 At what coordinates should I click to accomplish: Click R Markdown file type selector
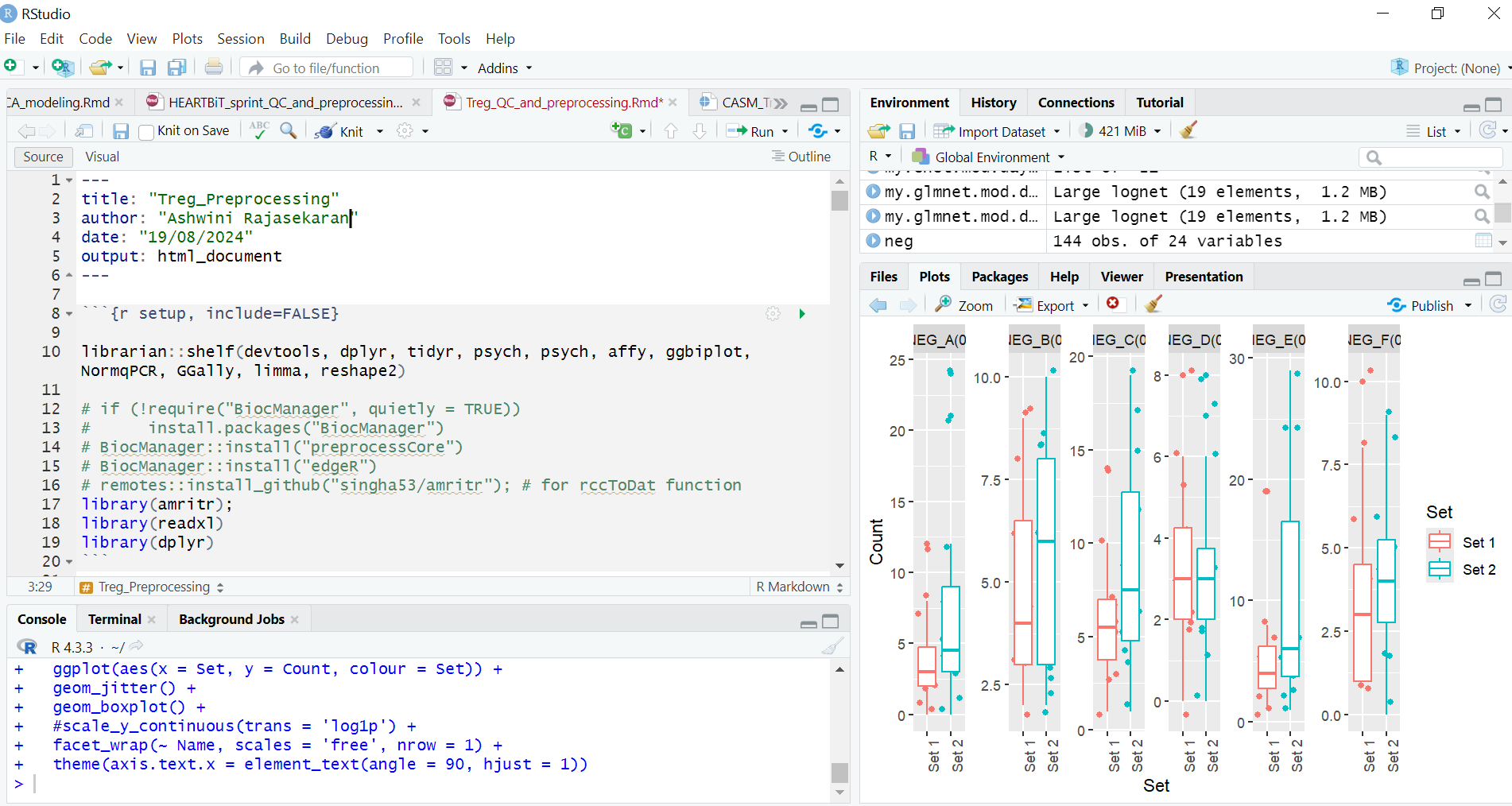799,587
